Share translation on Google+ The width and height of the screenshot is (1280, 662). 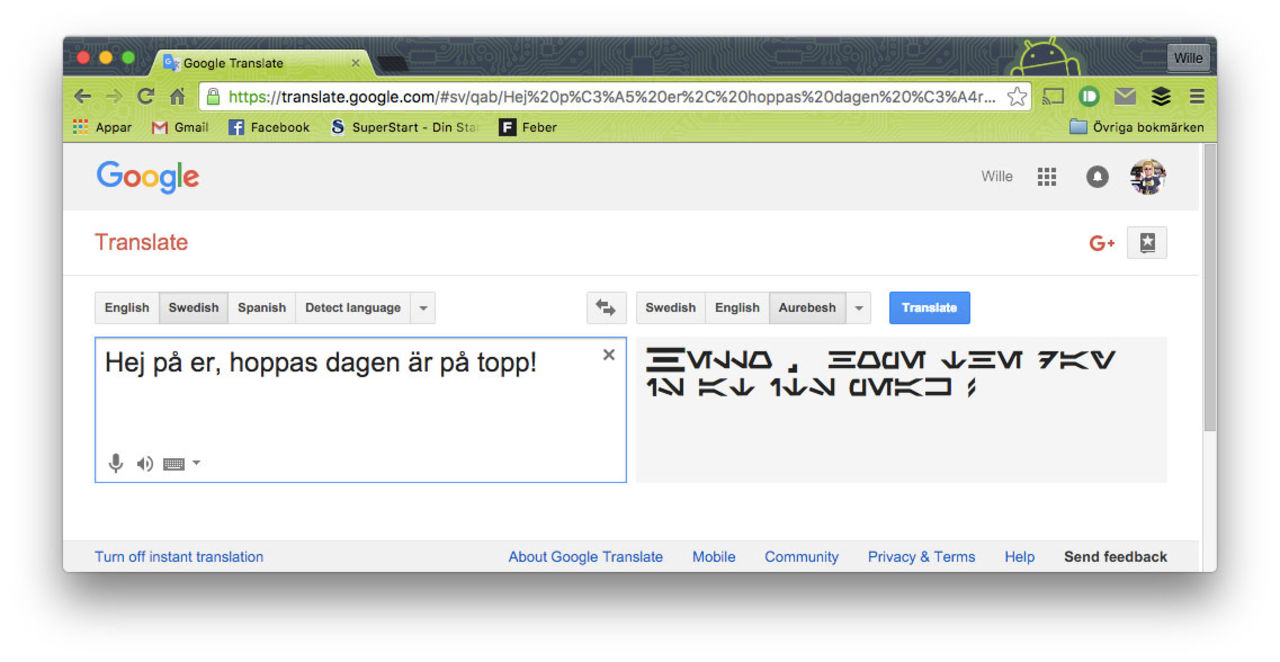tap(1100, 242)
